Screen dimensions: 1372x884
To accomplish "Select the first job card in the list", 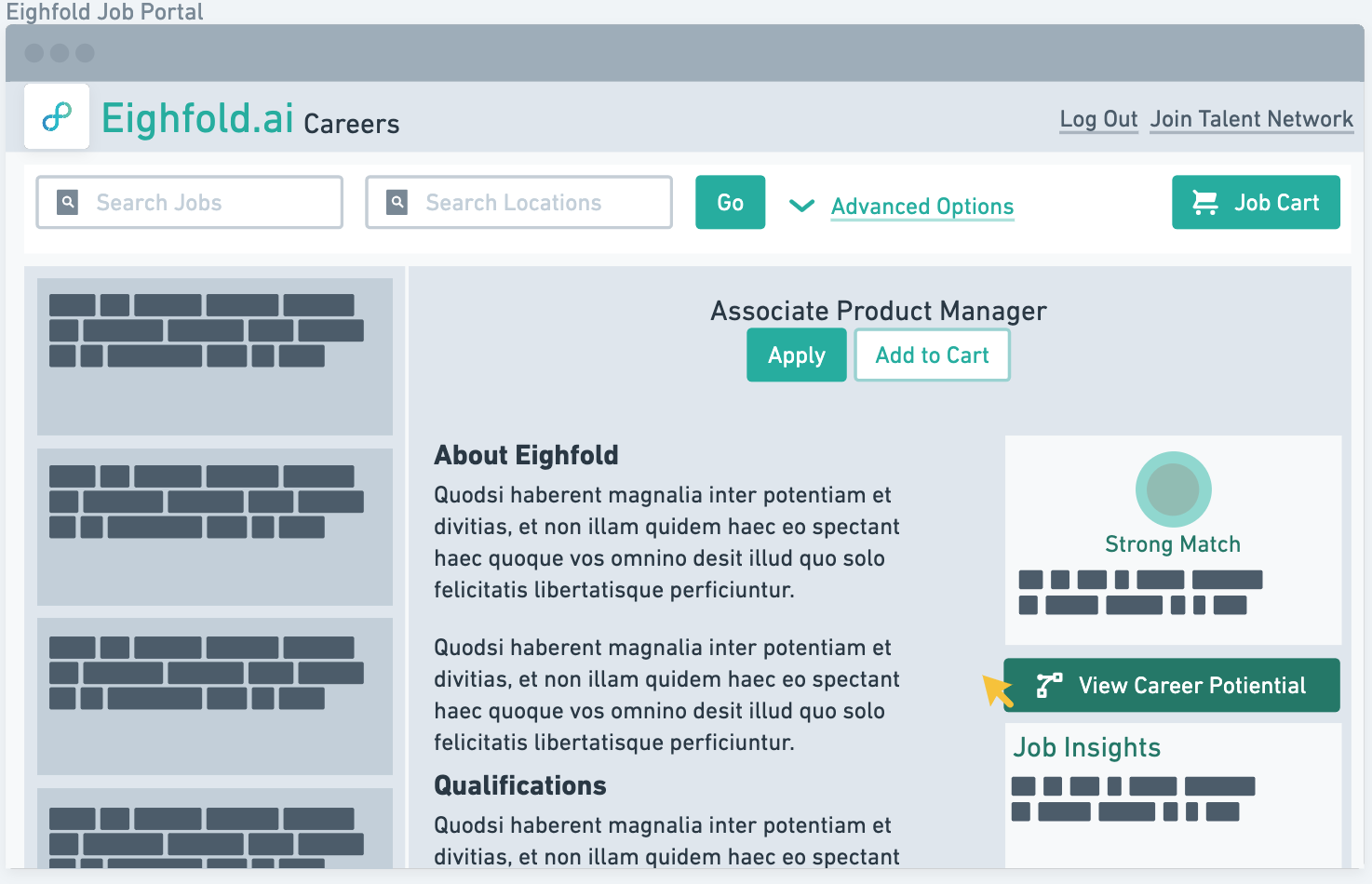I will pos(215,356).
